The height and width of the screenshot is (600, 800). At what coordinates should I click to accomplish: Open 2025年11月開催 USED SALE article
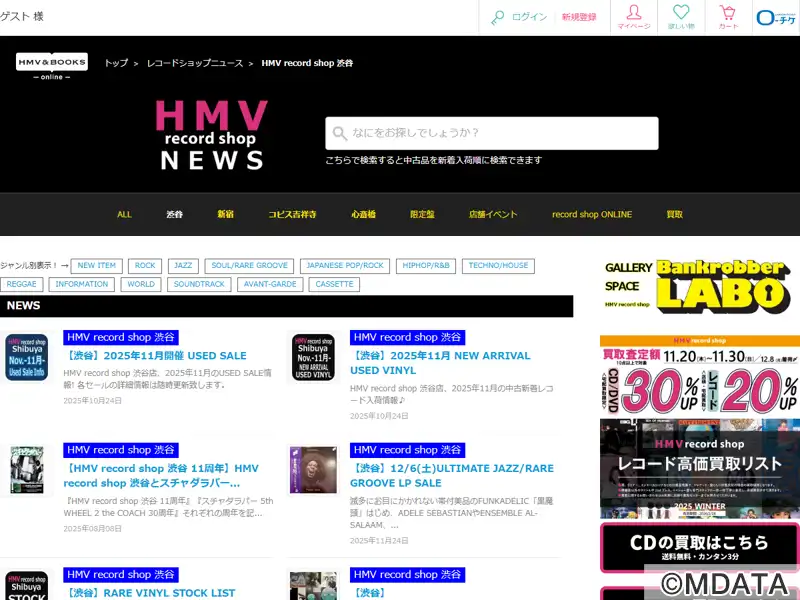click(155, 356)
